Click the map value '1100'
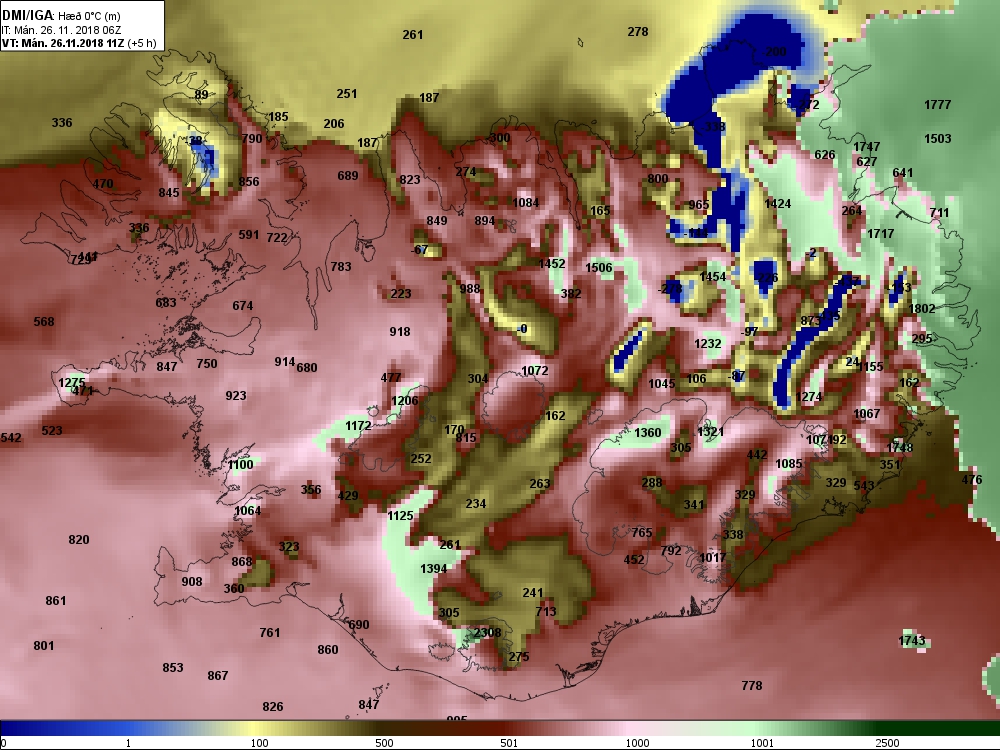Viewport: 1000px width, 750px height. [x=240, y=464]
